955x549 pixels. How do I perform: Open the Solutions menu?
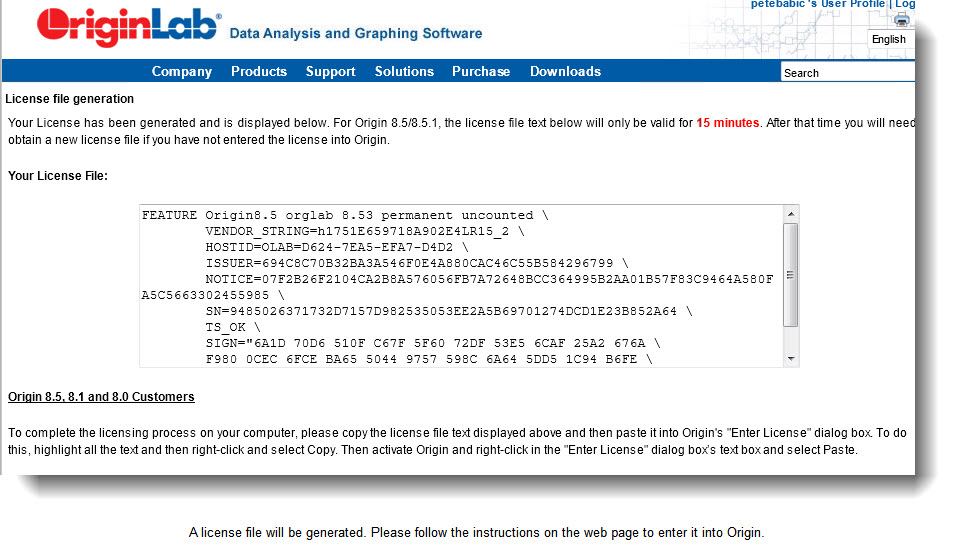[404, 71]
